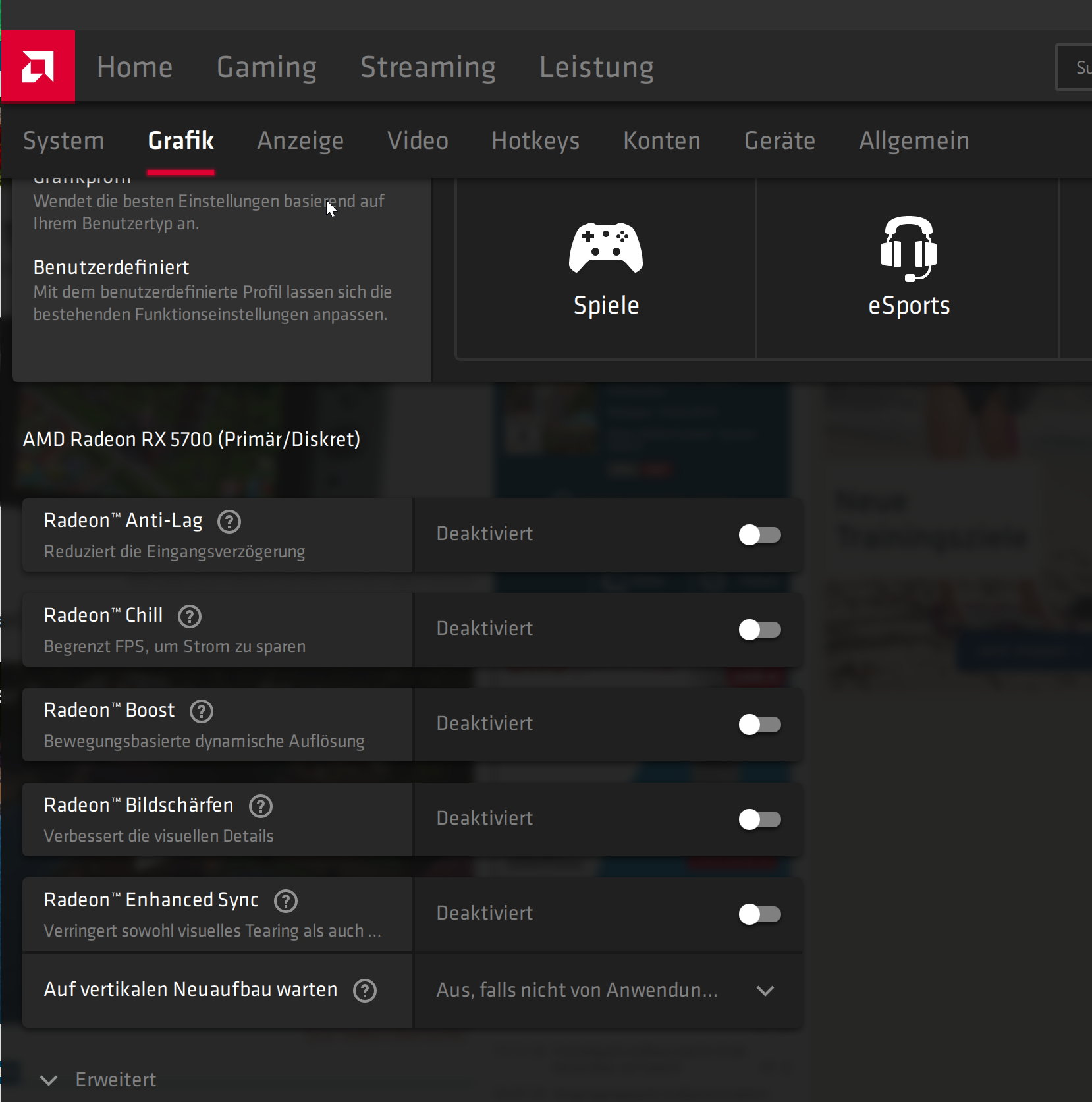Image resolution: width=1092 pixels, height=1102 pixels.
Task: Click Deaktiviert status in Bildschärfen row
Action: (485, 818)
